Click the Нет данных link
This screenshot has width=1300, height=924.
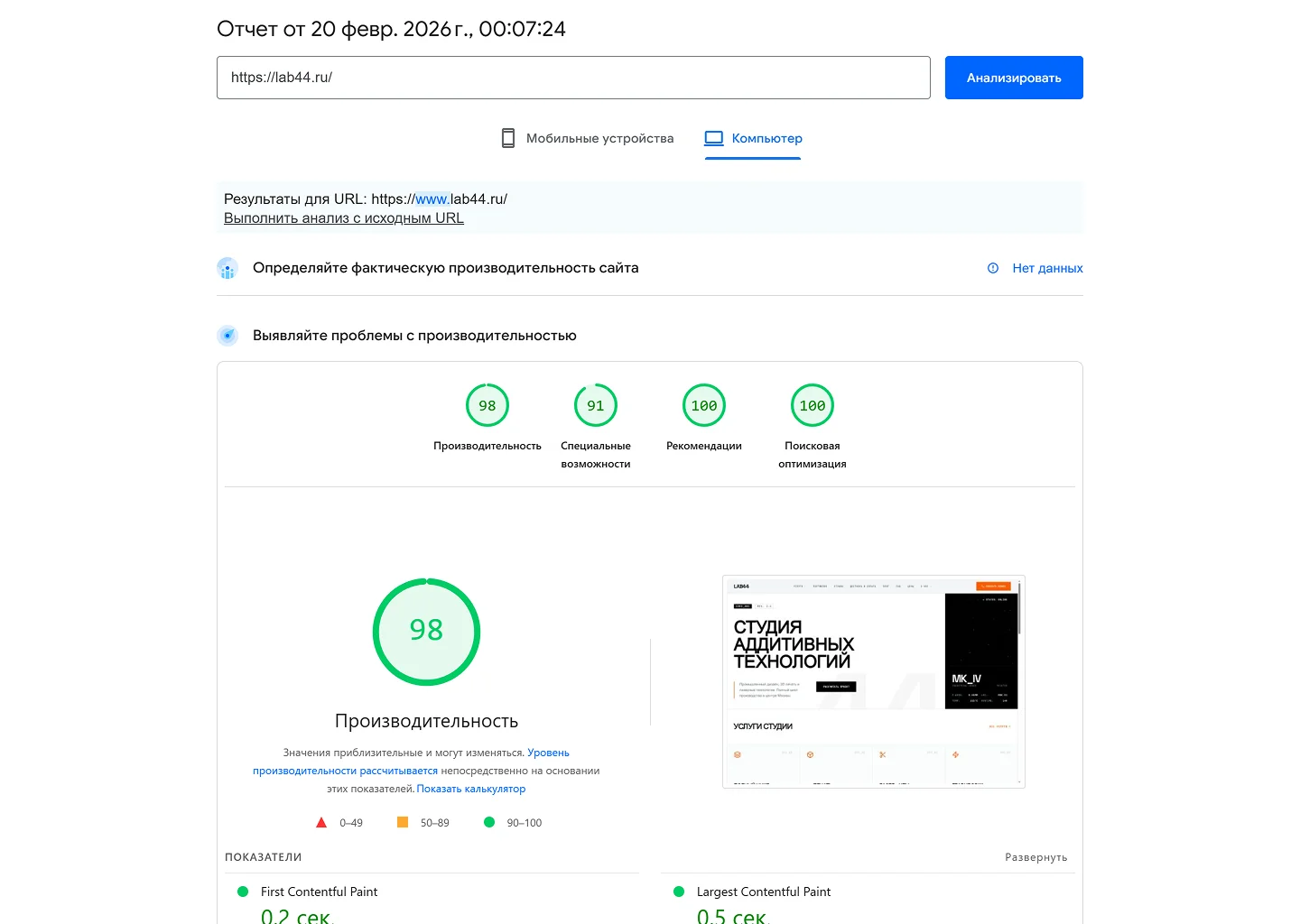1047,268
